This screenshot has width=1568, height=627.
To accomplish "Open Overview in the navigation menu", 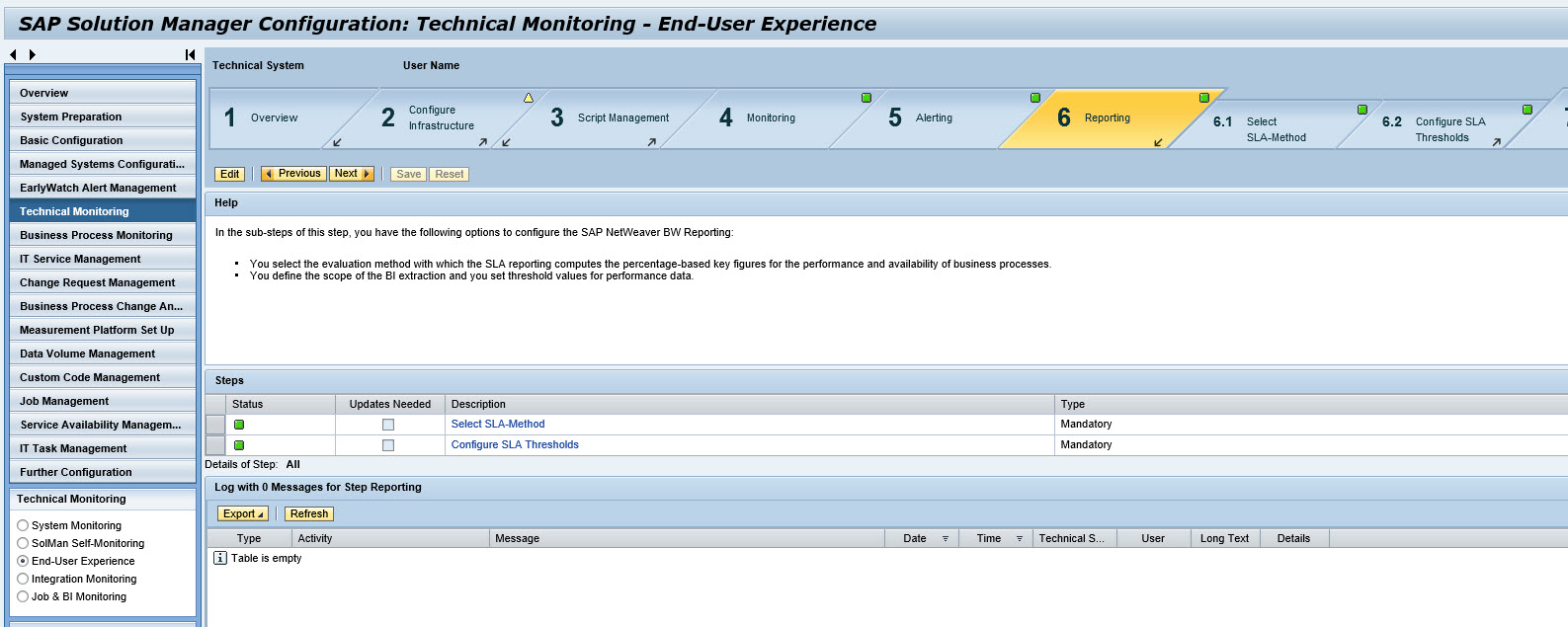I will (103, 93).
